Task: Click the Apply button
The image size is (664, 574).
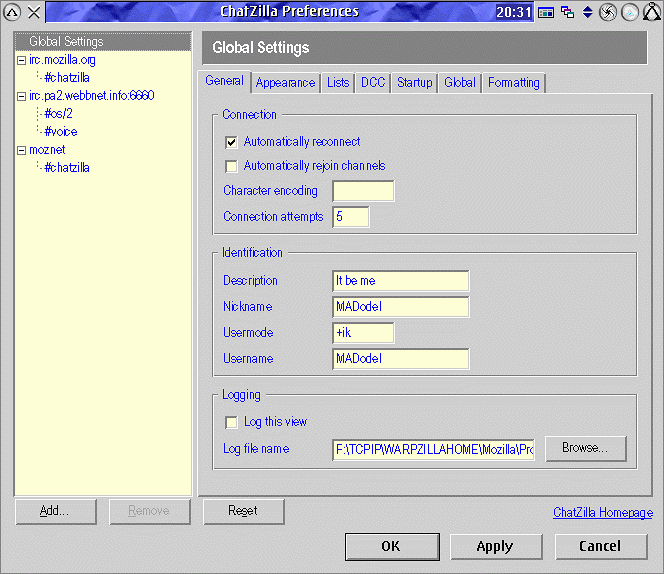Action: coord(496,546)
